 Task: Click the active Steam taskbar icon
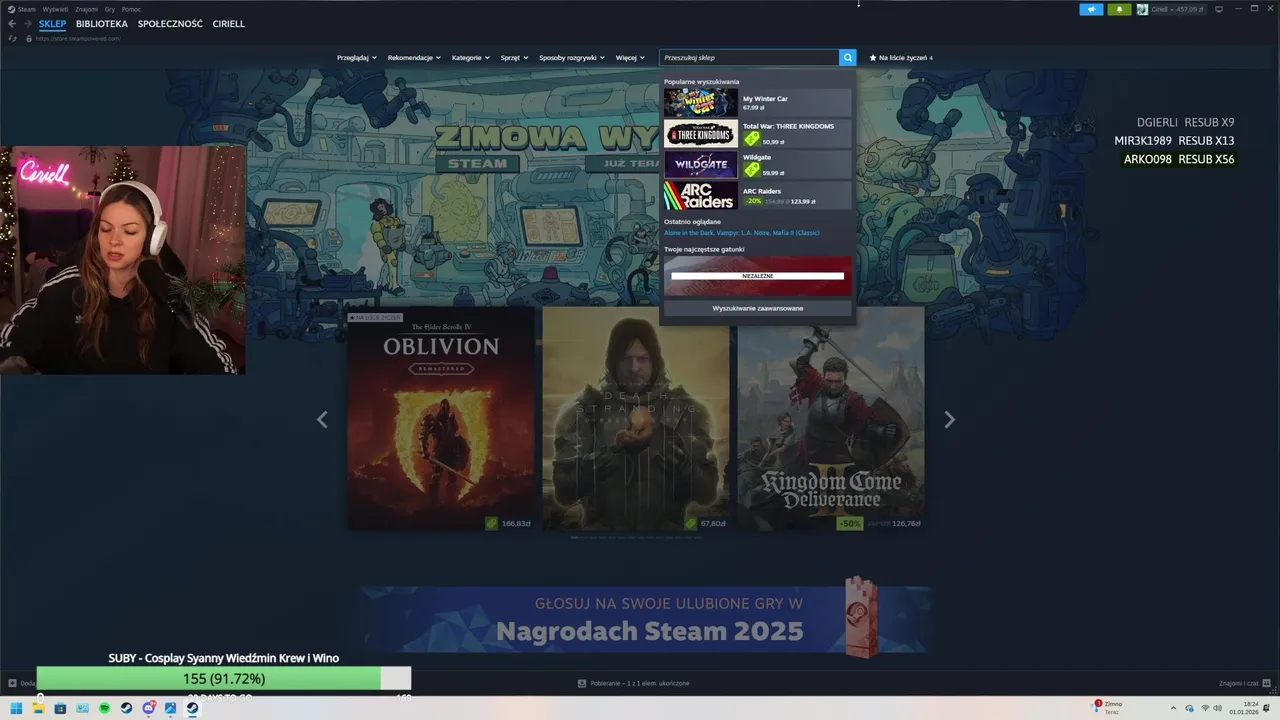[192, 708]
